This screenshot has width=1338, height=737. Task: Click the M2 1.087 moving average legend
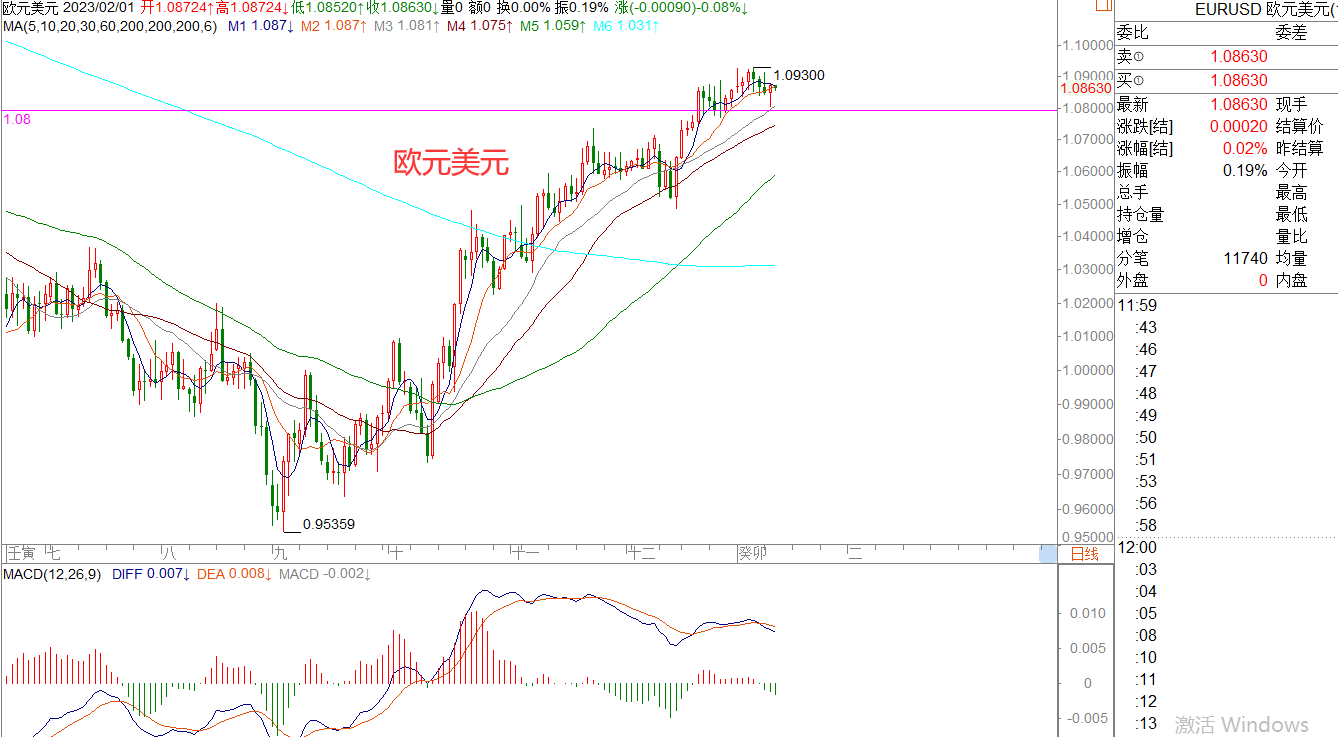[333, 25]
